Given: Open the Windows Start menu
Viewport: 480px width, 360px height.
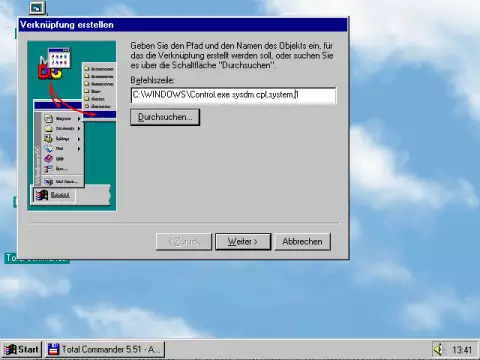Looking at the screenshot, I should point(22,349).
